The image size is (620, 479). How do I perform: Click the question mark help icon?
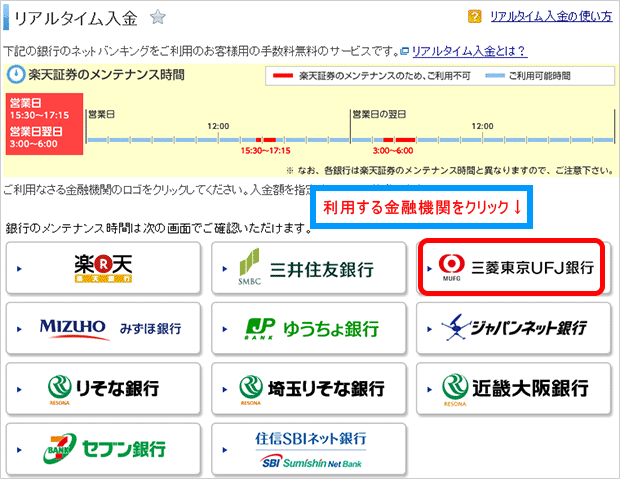tap(474, 17)
